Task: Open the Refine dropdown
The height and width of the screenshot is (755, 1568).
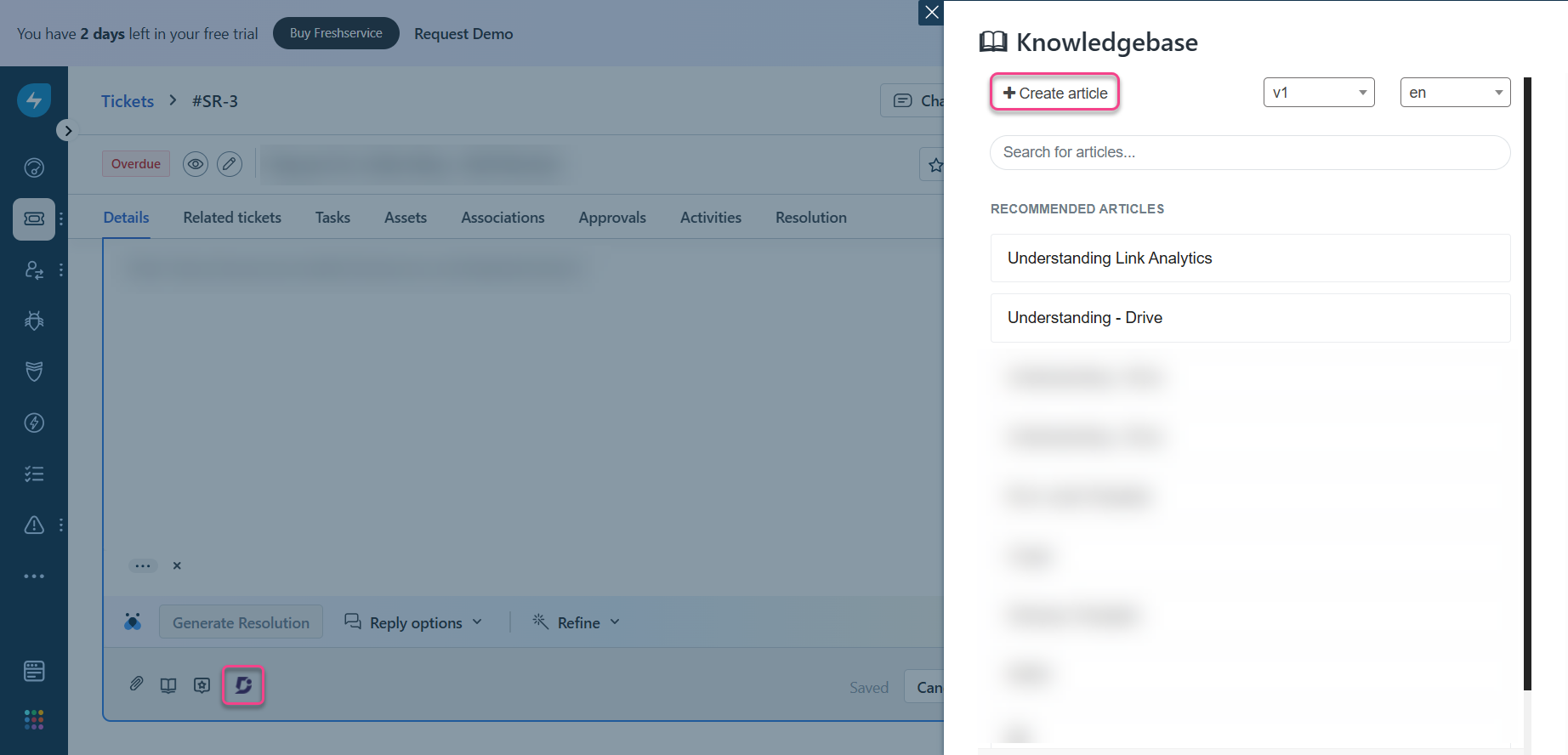Action: point(577,622)
